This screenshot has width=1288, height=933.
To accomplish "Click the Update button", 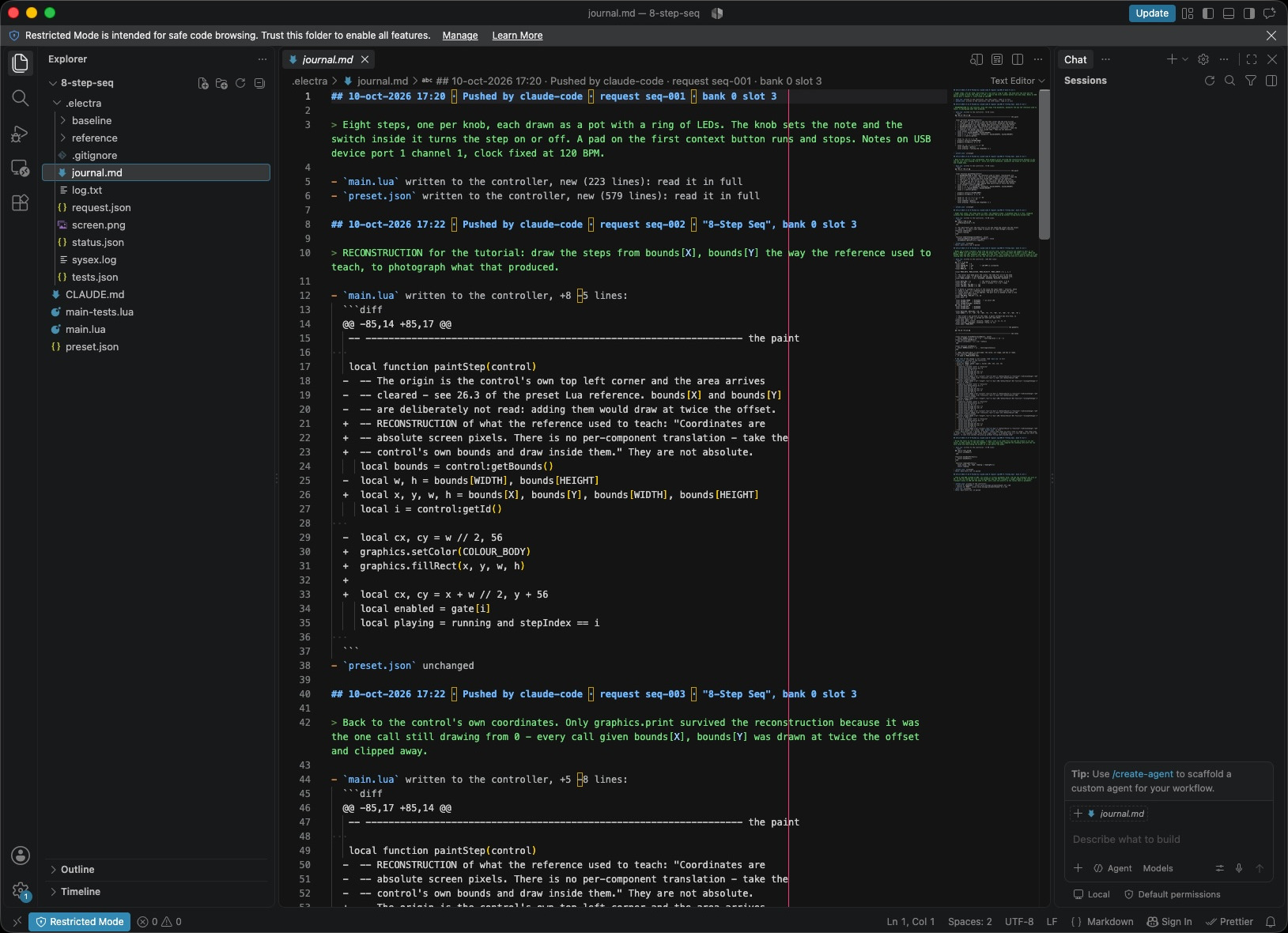I will pyautogui.click(x=1152, y=13).
